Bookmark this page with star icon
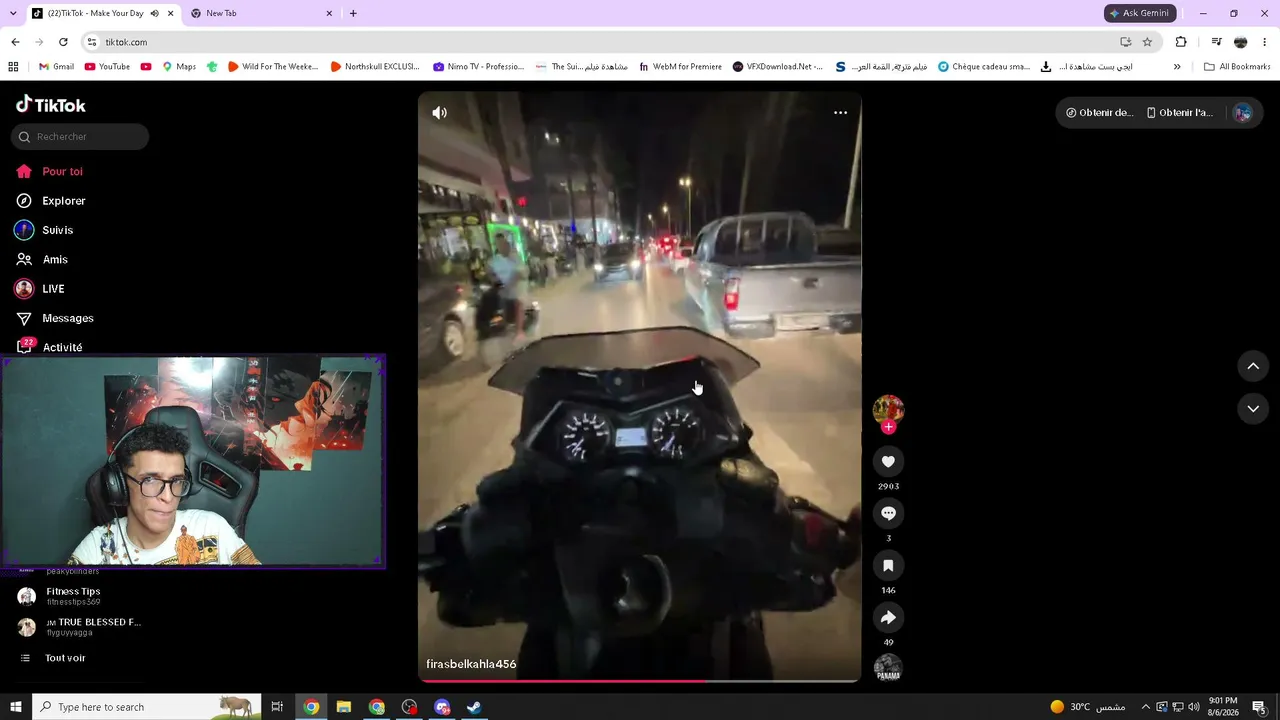The width and height of the screenshot is (1280, 720). [x=1147, y=42]
